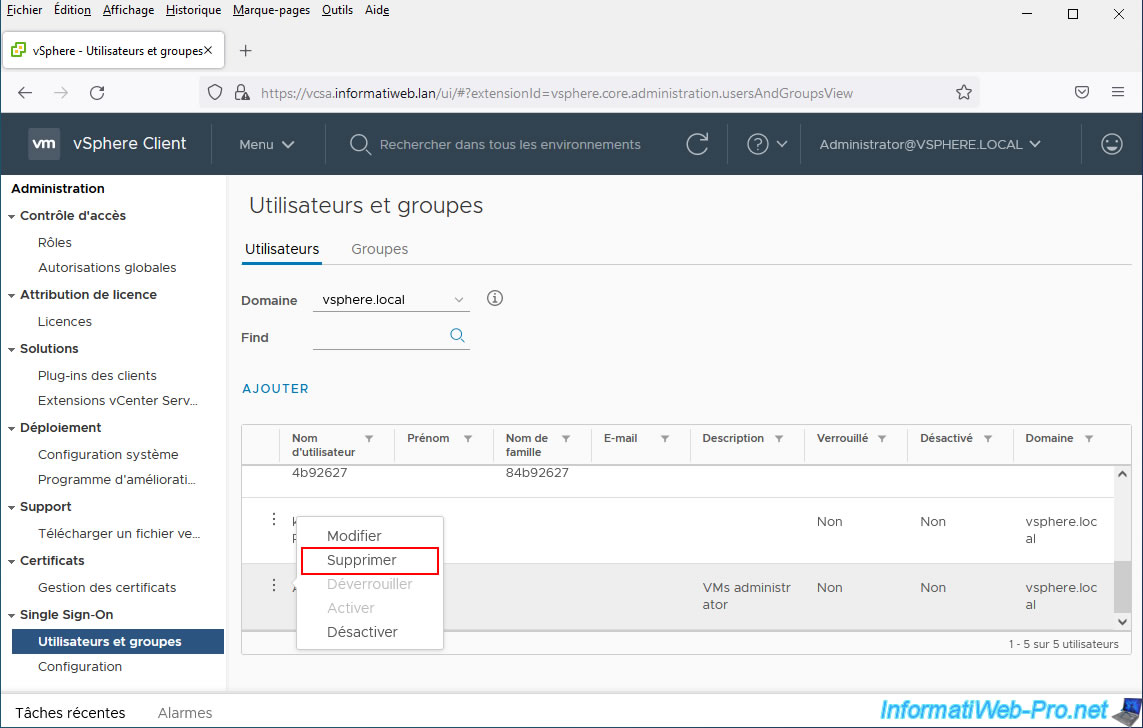Click the padlock site security icon

coord(242,93)
